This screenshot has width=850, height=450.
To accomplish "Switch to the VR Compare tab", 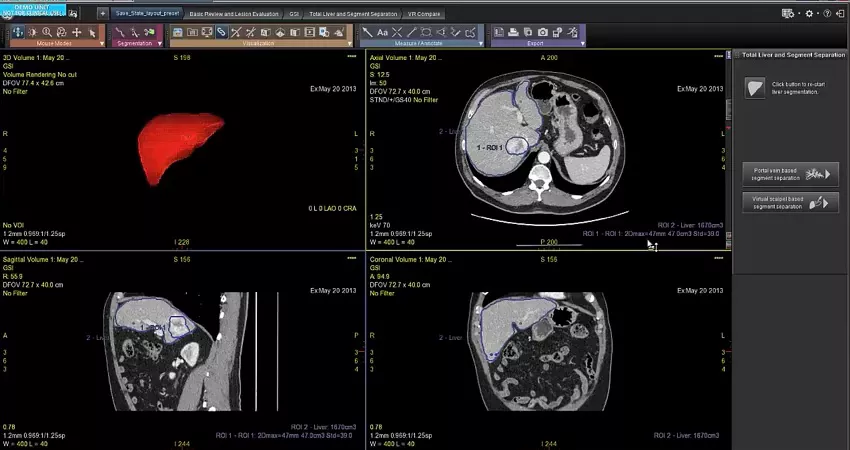I will click(x=424, y=14).
